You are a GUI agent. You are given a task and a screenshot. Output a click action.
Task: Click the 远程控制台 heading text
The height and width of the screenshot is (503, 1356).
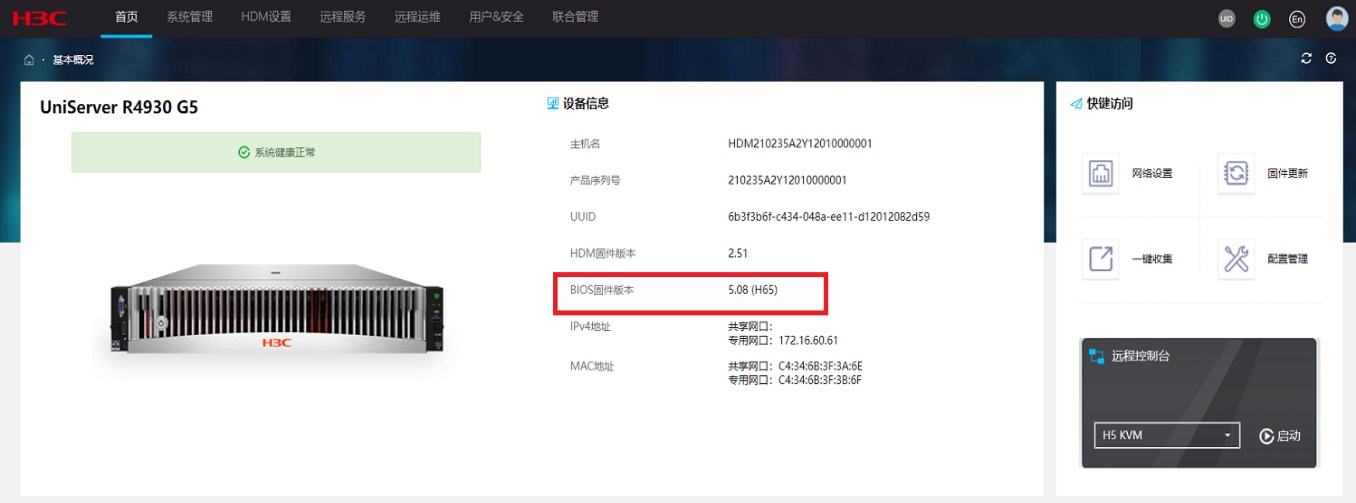pyautogui.click(x=1141, y=356)
